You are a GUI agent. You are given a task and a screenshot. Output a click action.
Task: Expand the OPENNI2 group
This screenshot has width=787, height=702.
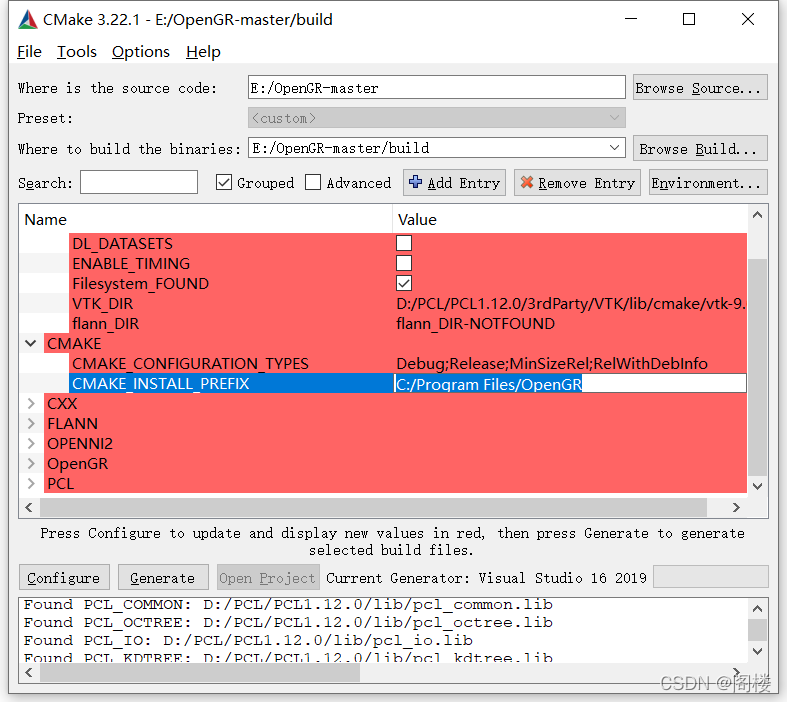(x=31, y=444)
